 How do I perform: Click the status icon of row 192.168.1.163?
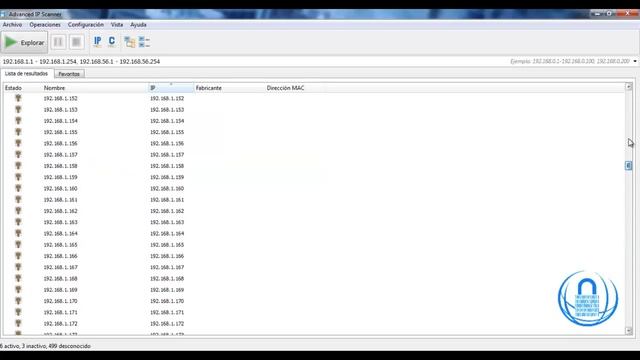click(18, 222)
